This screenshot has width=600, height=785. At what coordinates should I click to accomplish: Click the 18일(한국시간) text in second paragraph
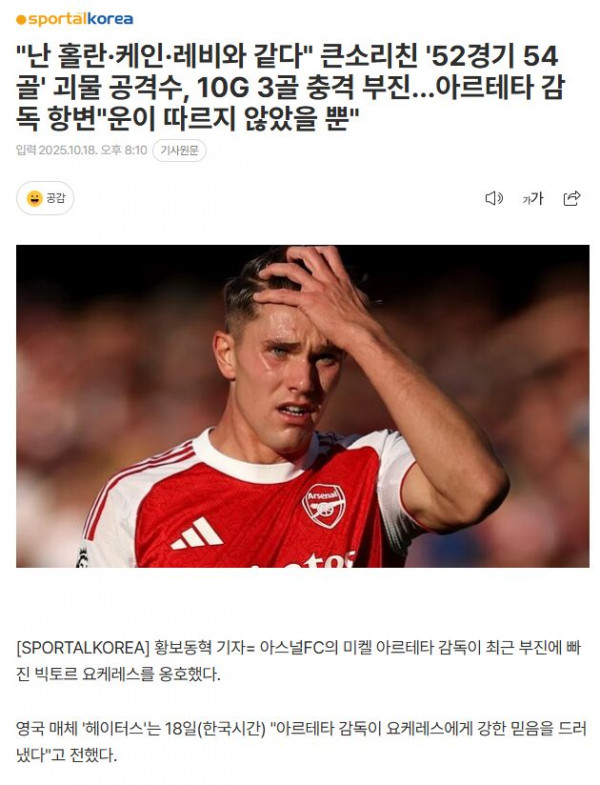click(214, 728)
